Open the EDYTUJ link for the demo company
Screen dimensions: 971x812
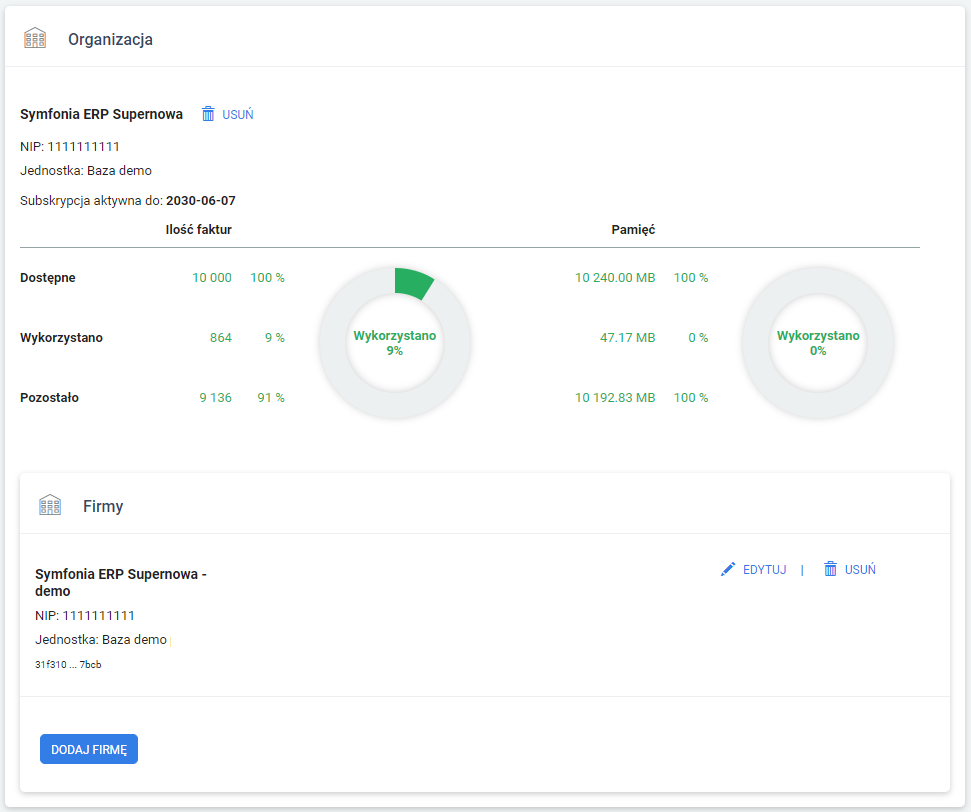[764, 569]
